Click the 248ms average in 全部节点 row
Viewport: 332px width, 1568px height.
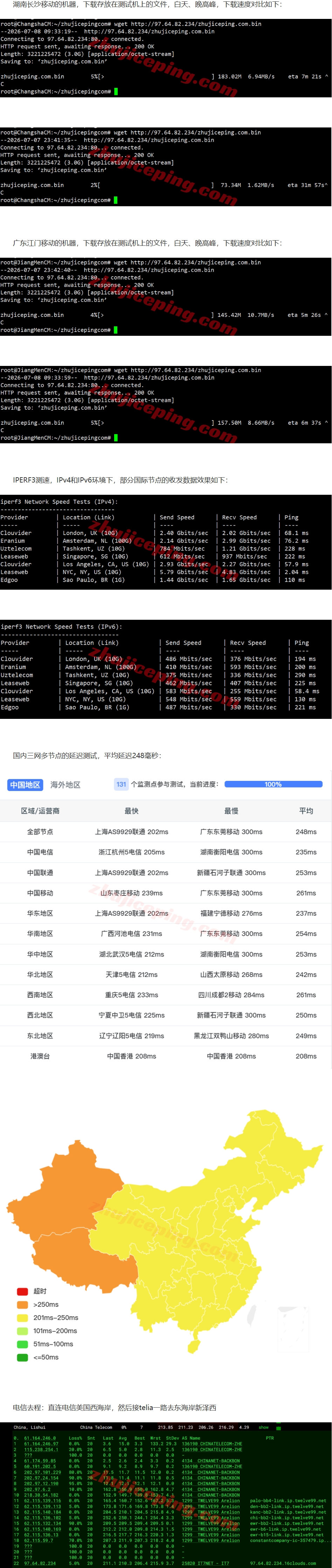[306, 832]
